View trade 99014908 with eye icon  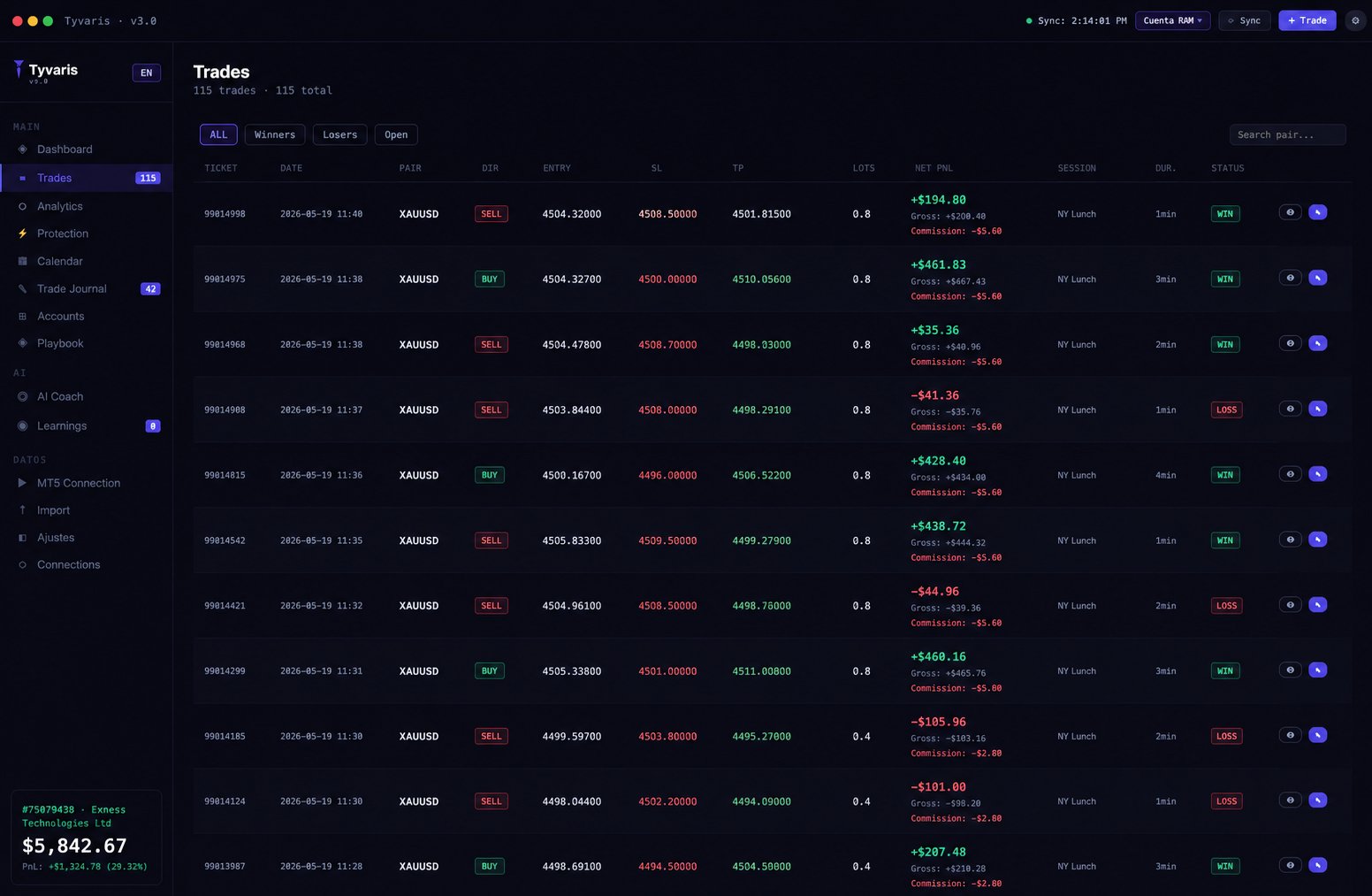point(1290,409)
